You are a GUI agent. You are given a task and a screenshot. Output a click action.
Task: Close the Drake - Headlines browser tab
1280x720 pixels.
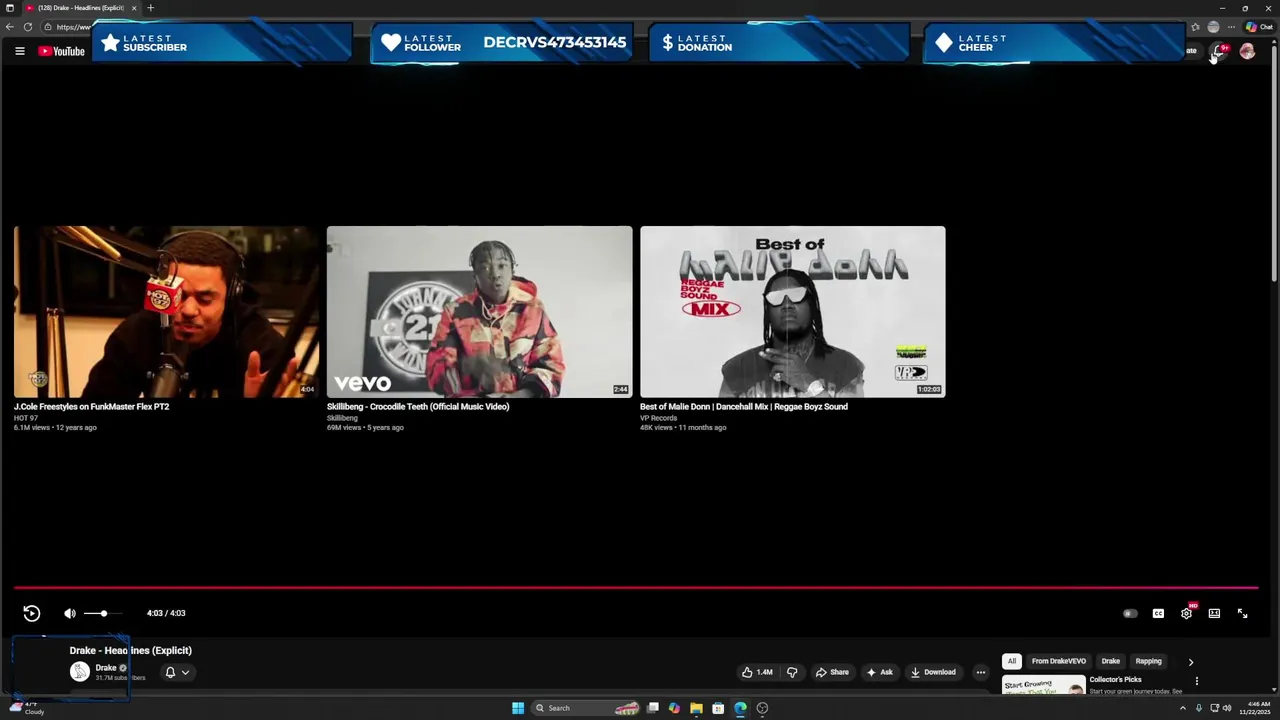tap(134, 8)
